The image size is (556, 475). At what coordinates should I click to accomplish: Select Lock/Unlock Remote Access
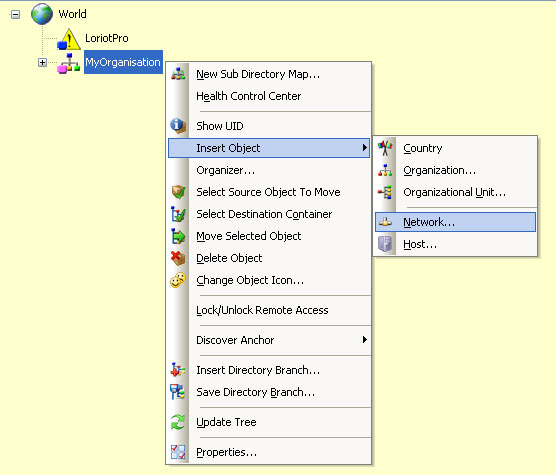(269, 310)
